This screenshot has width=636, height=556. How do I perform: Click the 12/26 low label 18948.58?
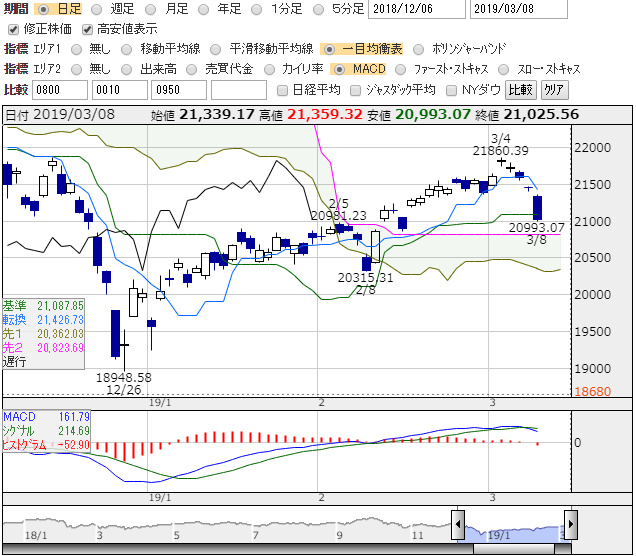[124, 378]
